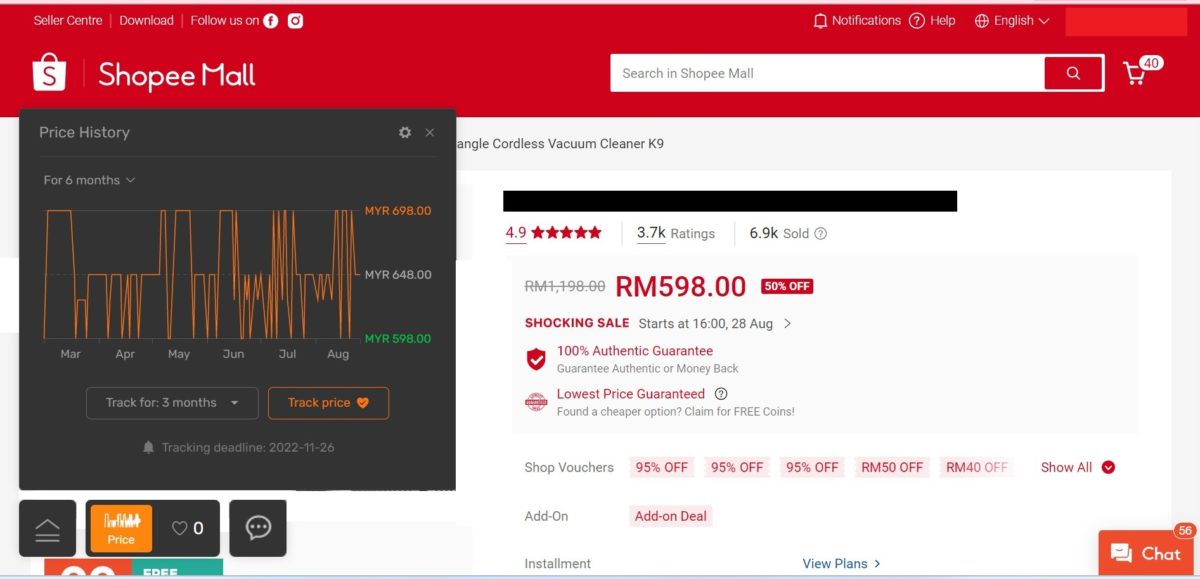Click the shopping cart icon
Viewport: 1200px width, 579px height.
coord(1135,73)
